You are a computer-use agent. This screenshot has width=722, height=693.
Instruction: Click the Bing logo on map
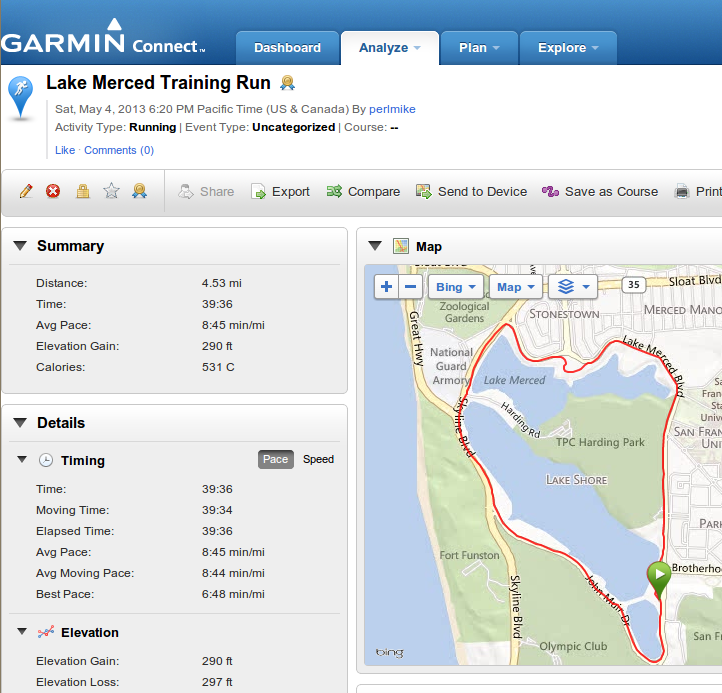pyautogui.click(x=390, y=652)
